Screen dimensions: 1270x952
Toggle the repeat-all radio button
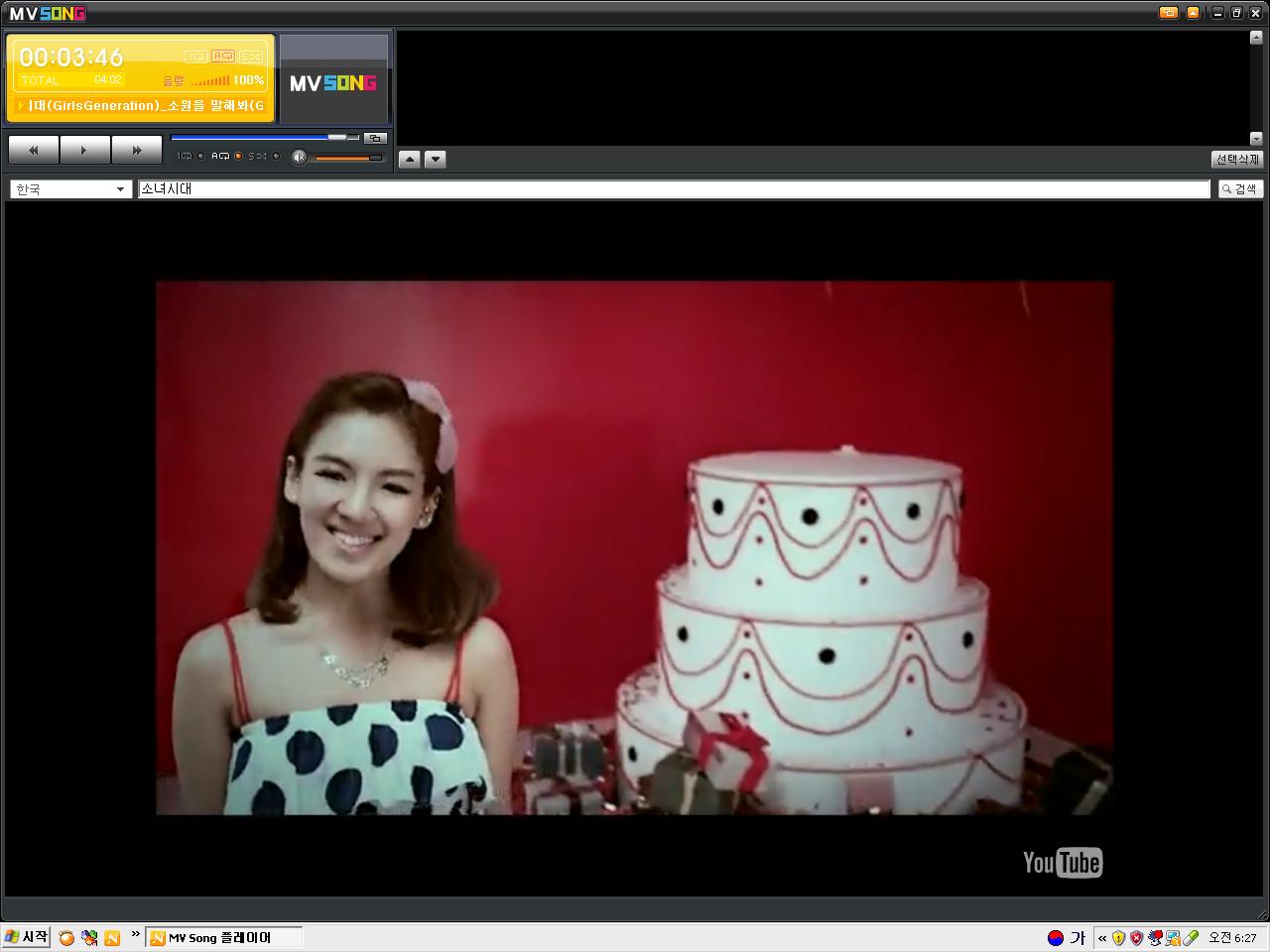pyautogui.click(x=238, y=156)
